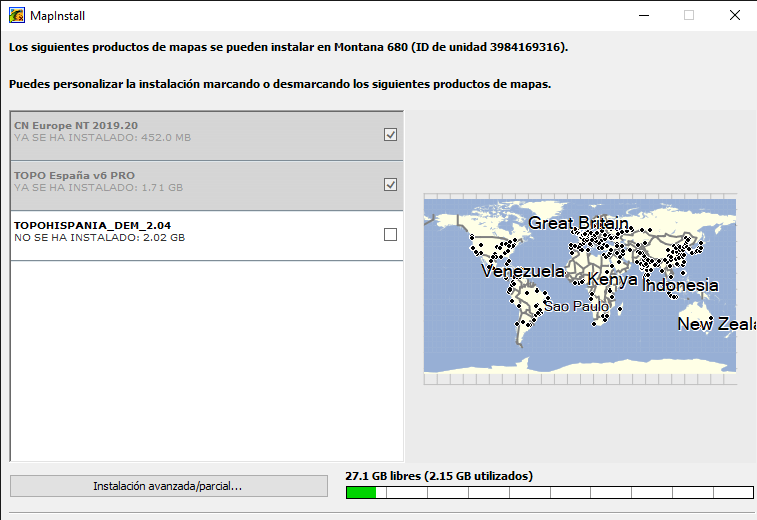This screenshot has height=520, width=757.
Task: Minimize the MapInstall window
Action: pyautogui.click(x=642, y=15)
